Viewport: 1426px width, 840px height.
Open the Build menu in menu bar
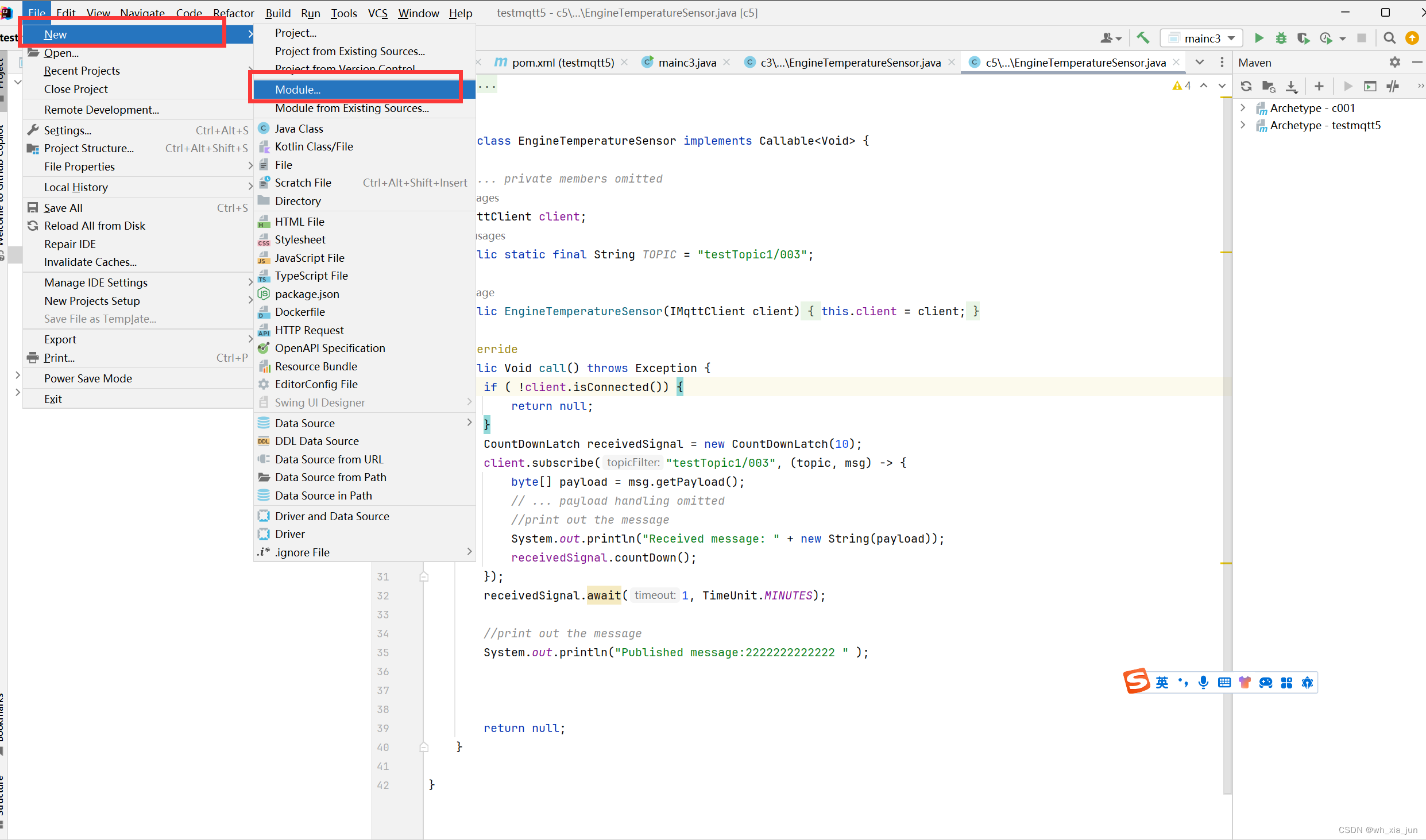point(278,13)
